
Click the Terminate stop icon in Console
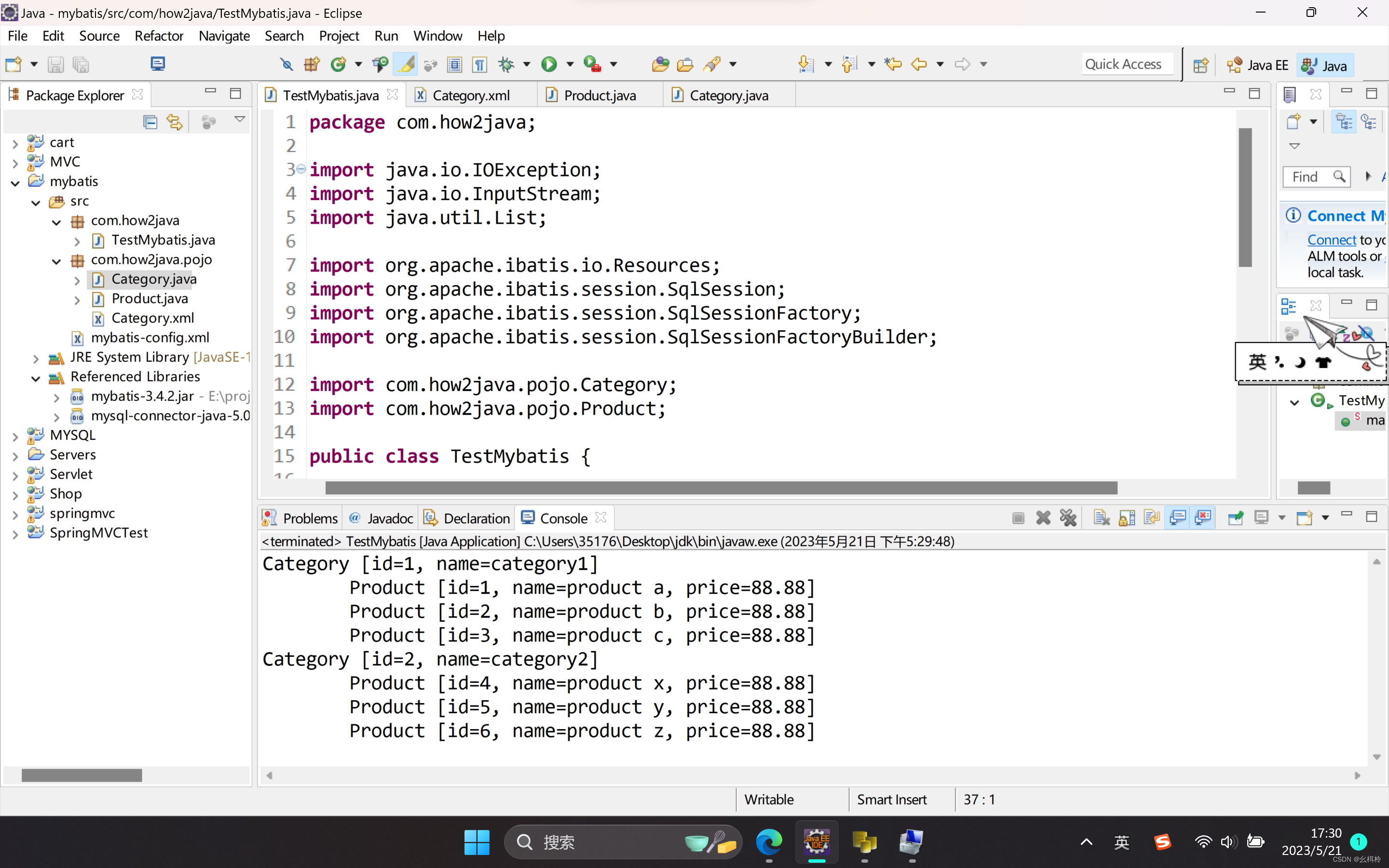(1018, 518)
